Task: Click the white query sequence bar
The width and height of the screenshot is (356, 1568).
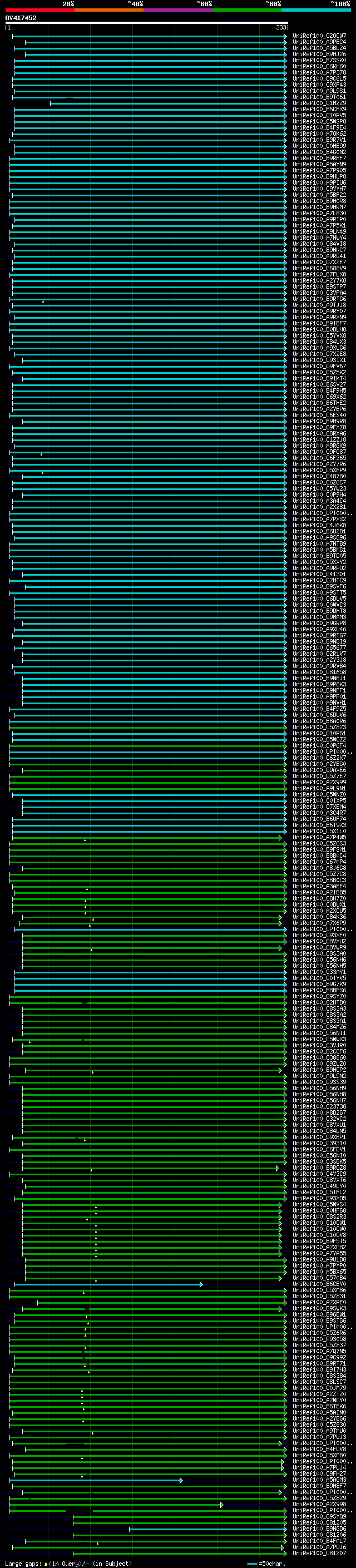Action: click(x=147, y=22)
